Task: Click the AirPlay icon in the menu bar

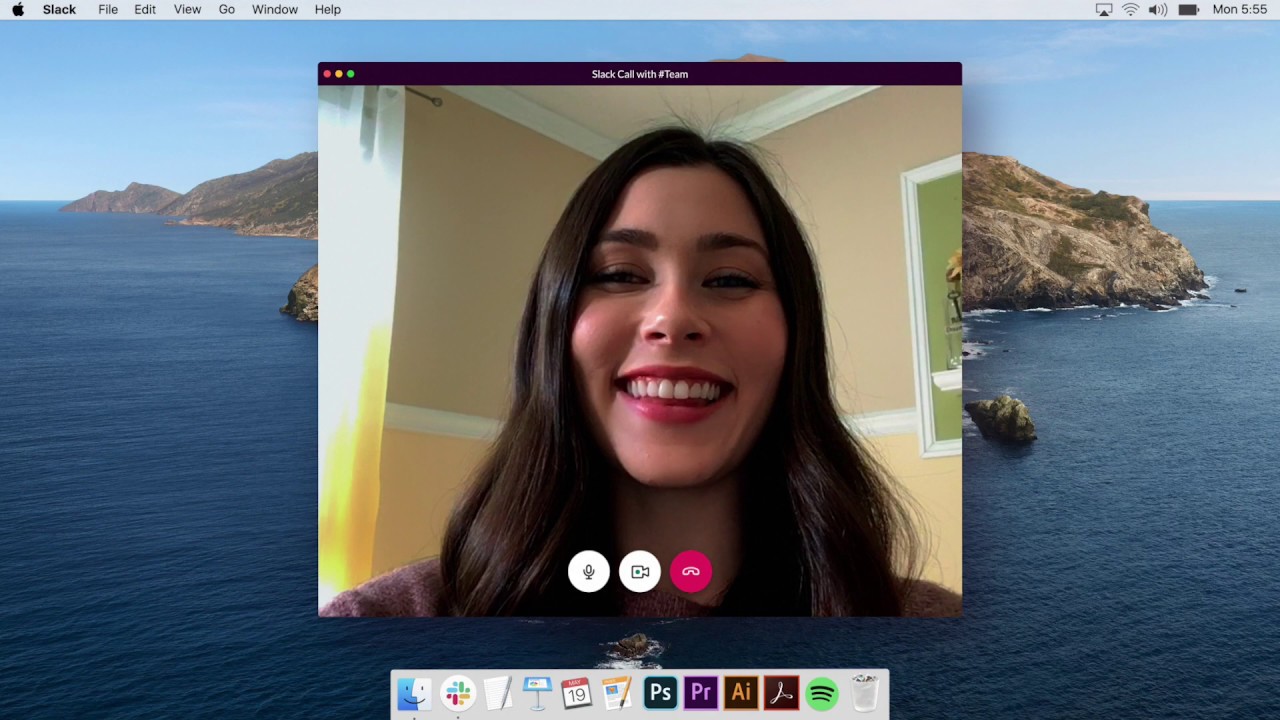Action: click(1104, 9)
